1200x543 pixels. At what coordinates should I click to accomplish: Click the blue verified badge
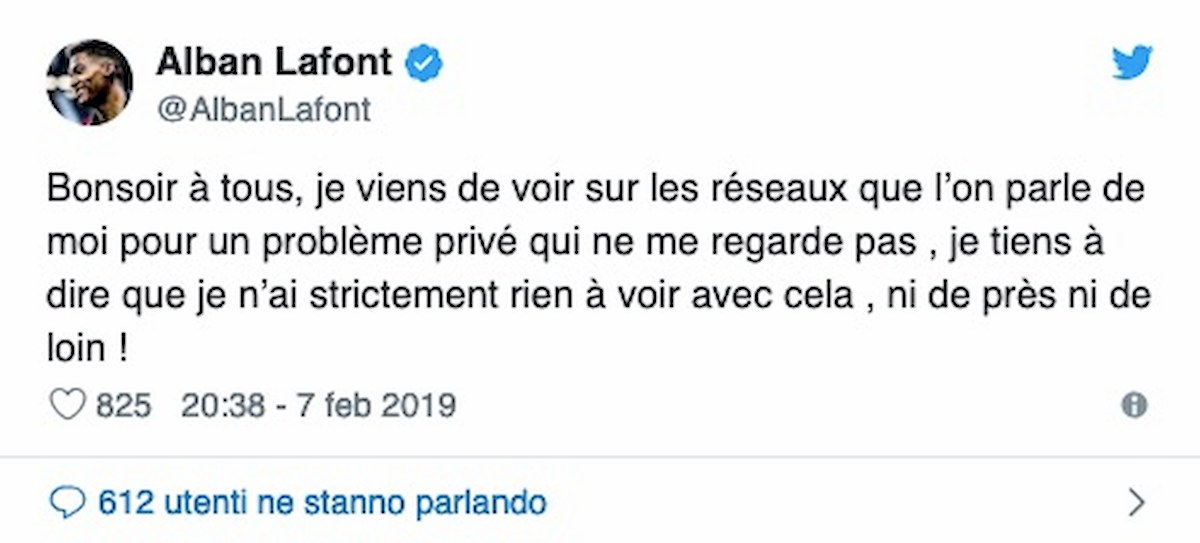click(x=425, y=64)
